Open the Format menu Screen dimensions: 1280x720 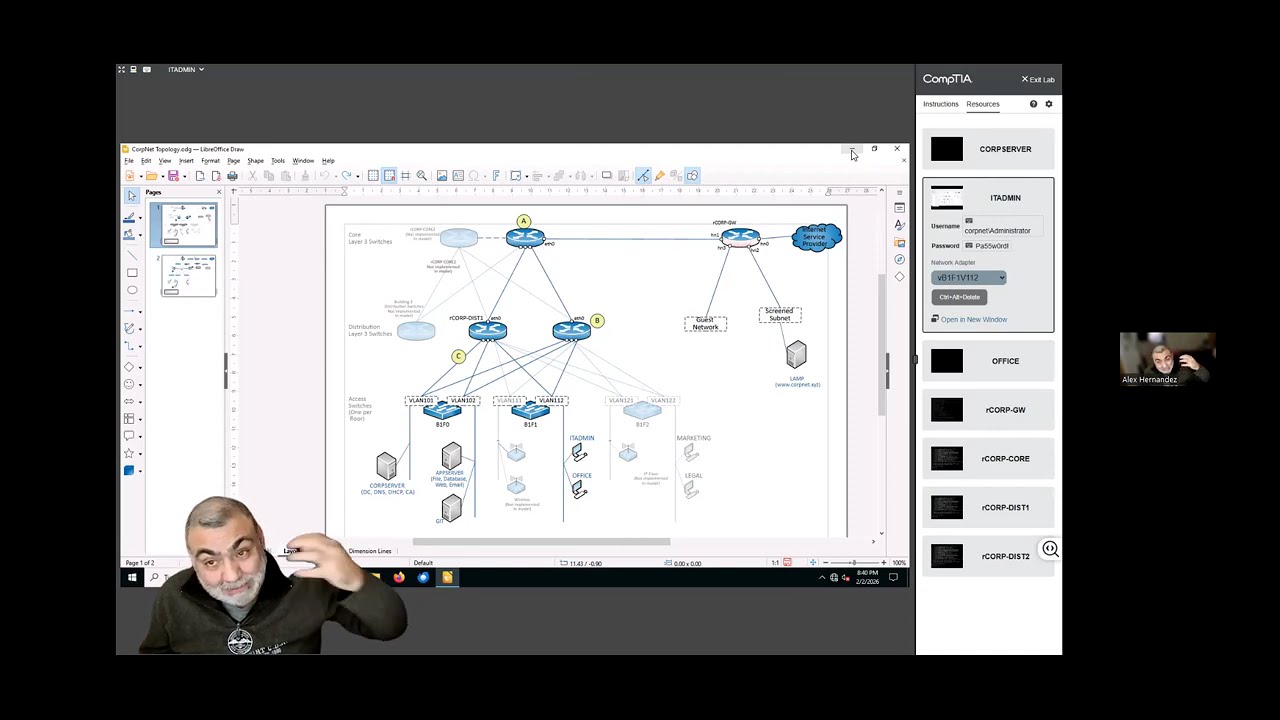click(x=210, y=160)
